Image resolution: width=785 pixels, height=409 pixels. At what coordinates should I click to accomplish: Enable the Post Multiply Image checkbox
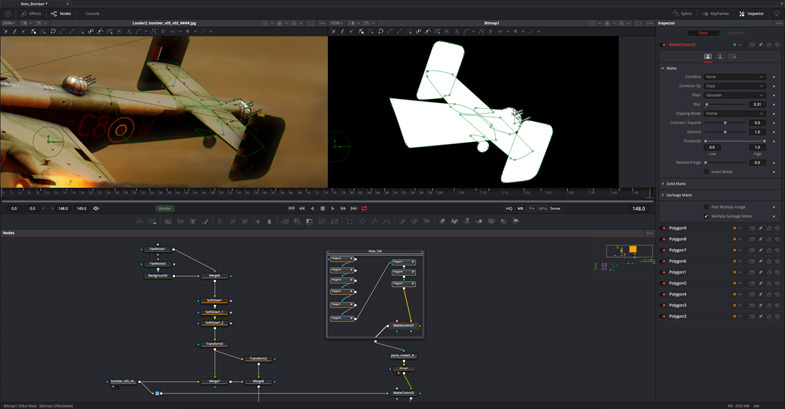(706, 207)
